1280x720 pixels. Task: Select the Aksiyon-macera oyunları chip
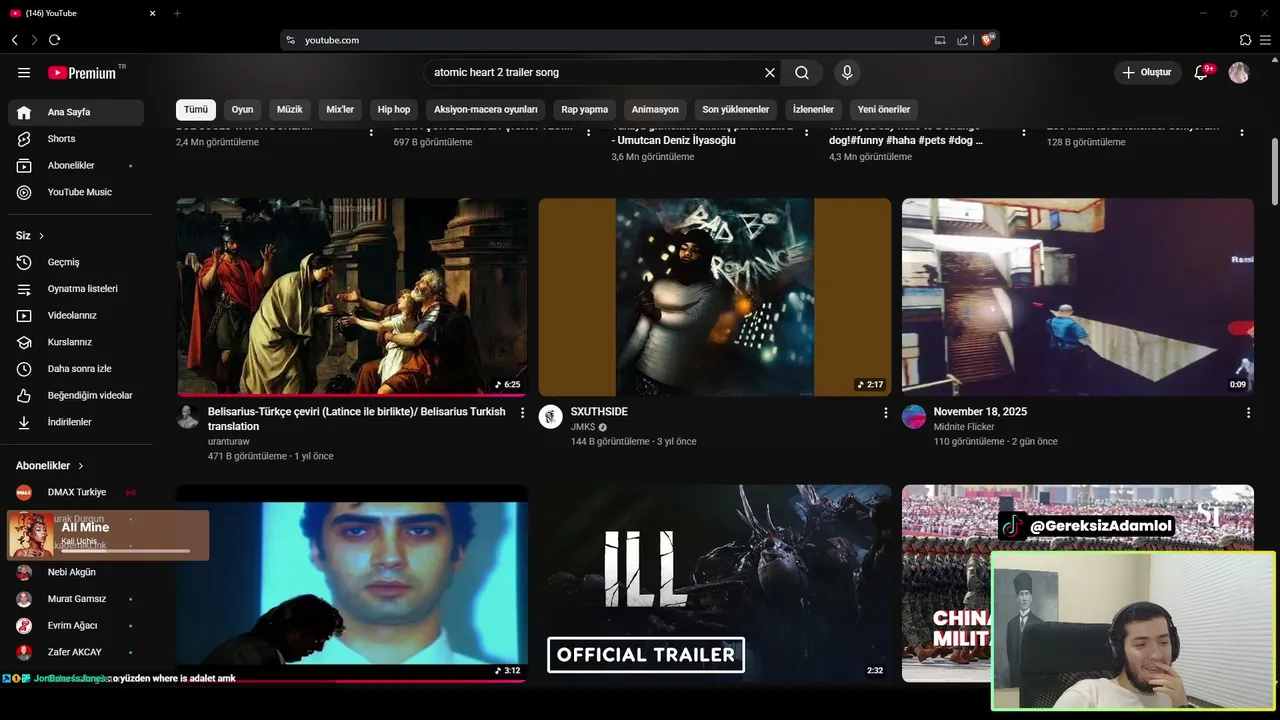486,110
